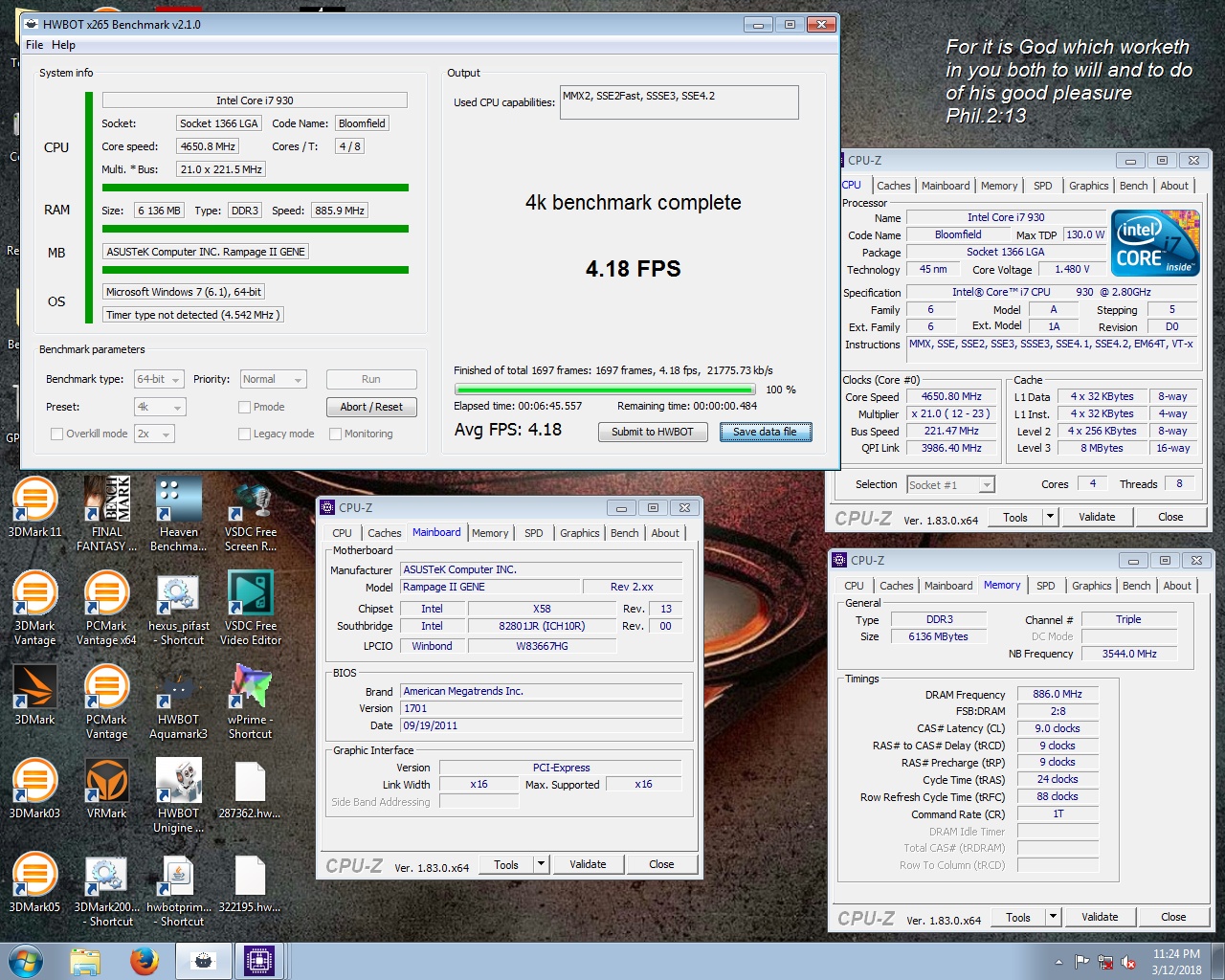
Task: Launch the 3DMark200 shortcut icon
Action: pos(106,889)
